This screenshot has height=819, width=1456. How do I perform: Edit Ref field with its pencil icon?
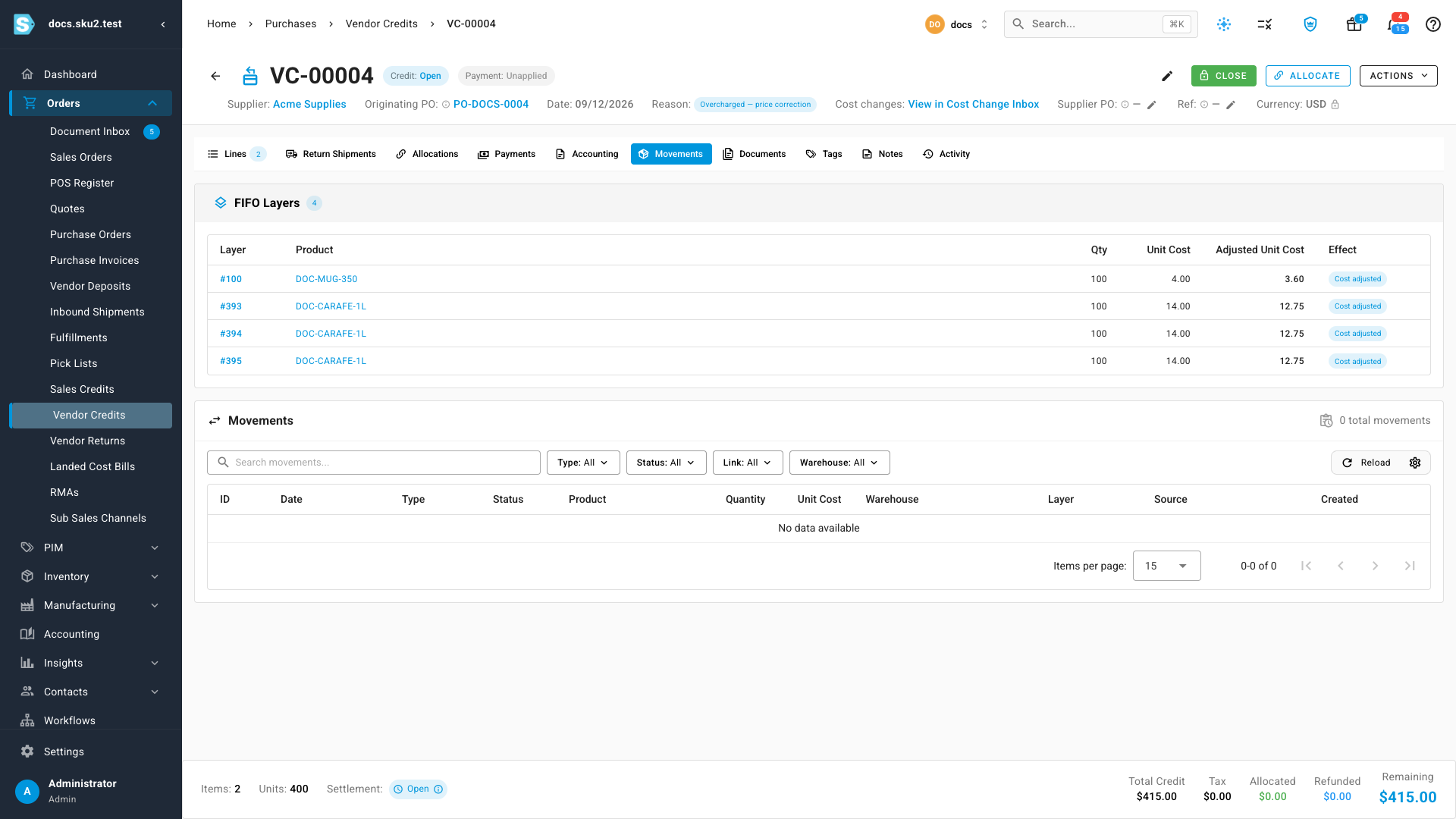pos(1231,105)
